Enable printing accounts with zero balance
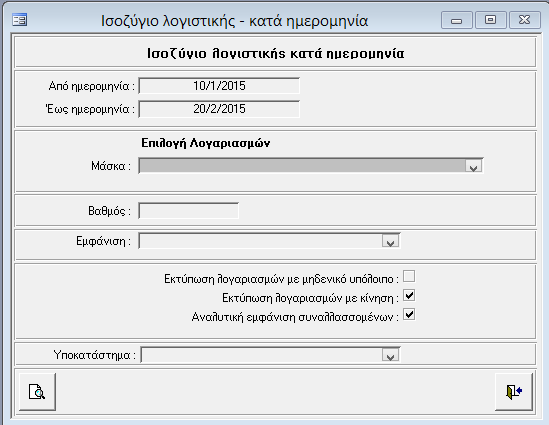 (x=409, y=276)
